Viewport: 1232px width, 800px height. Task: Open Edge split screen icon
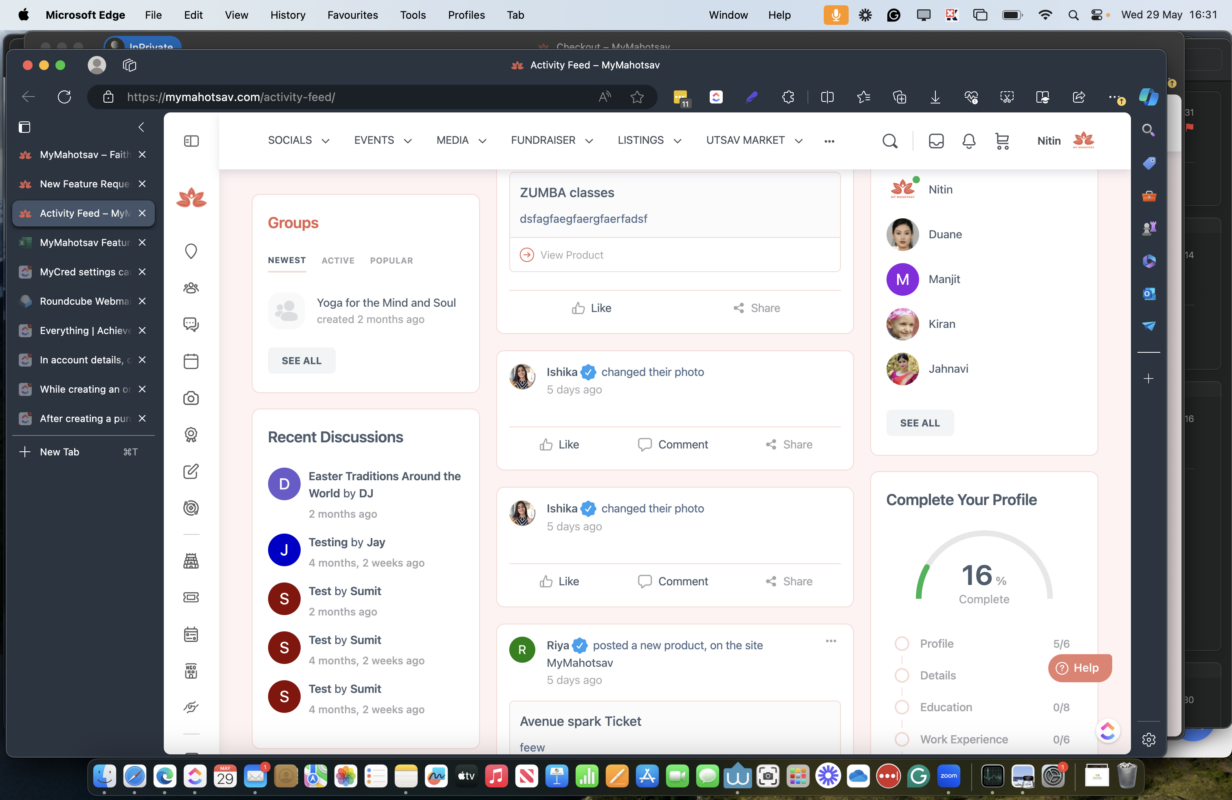pos(827,97)
